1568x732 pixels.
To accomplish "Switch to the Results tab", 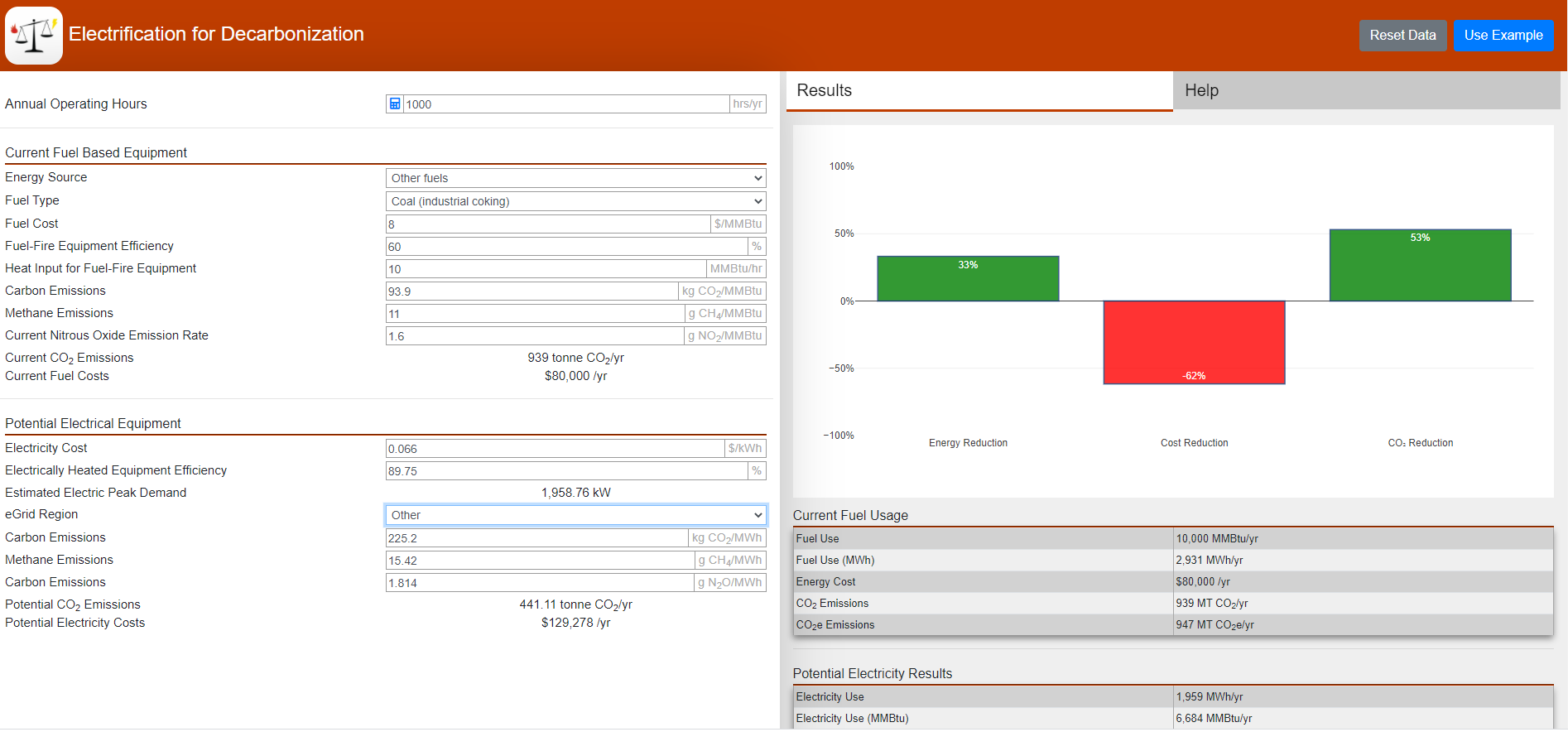I will point(979,90).
